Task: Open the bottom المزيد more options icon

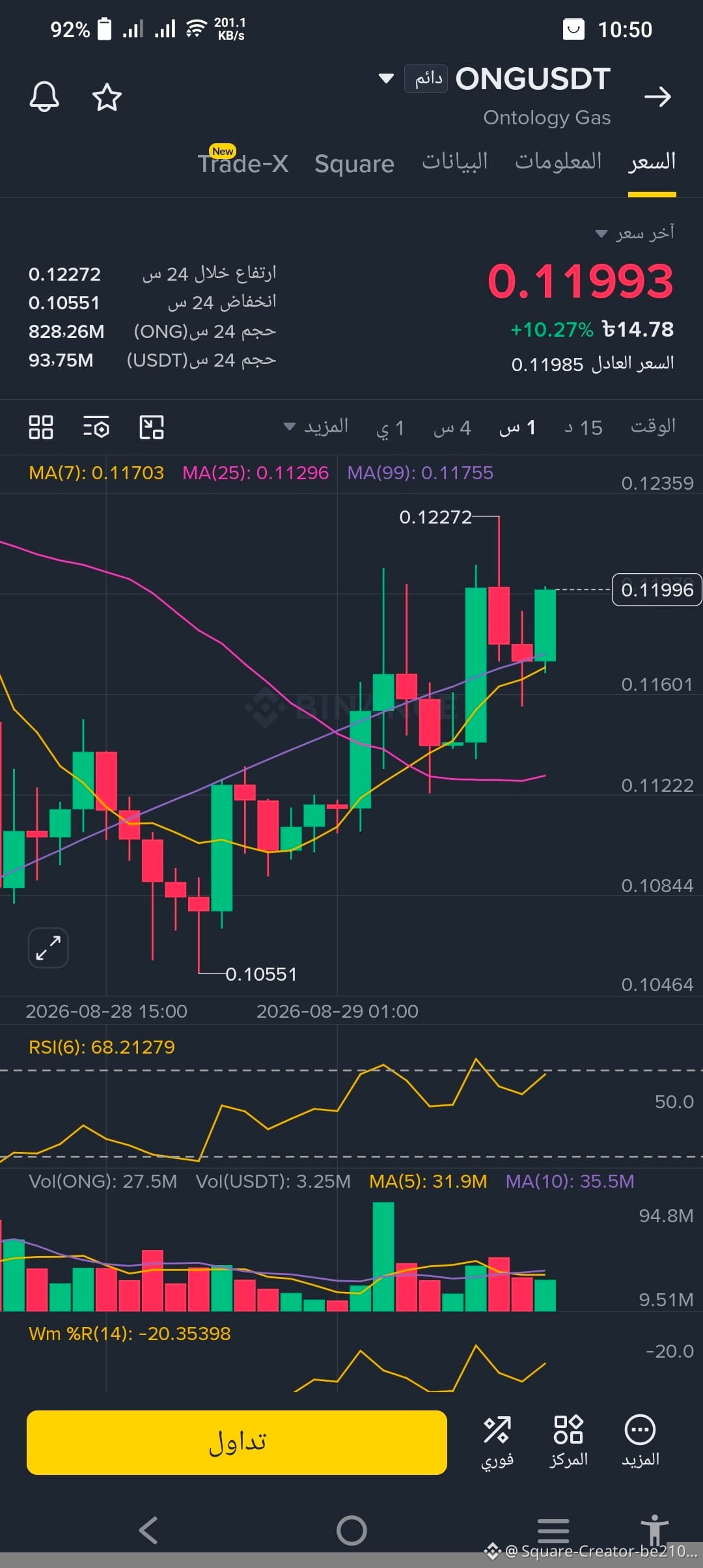Action: 640,1442
